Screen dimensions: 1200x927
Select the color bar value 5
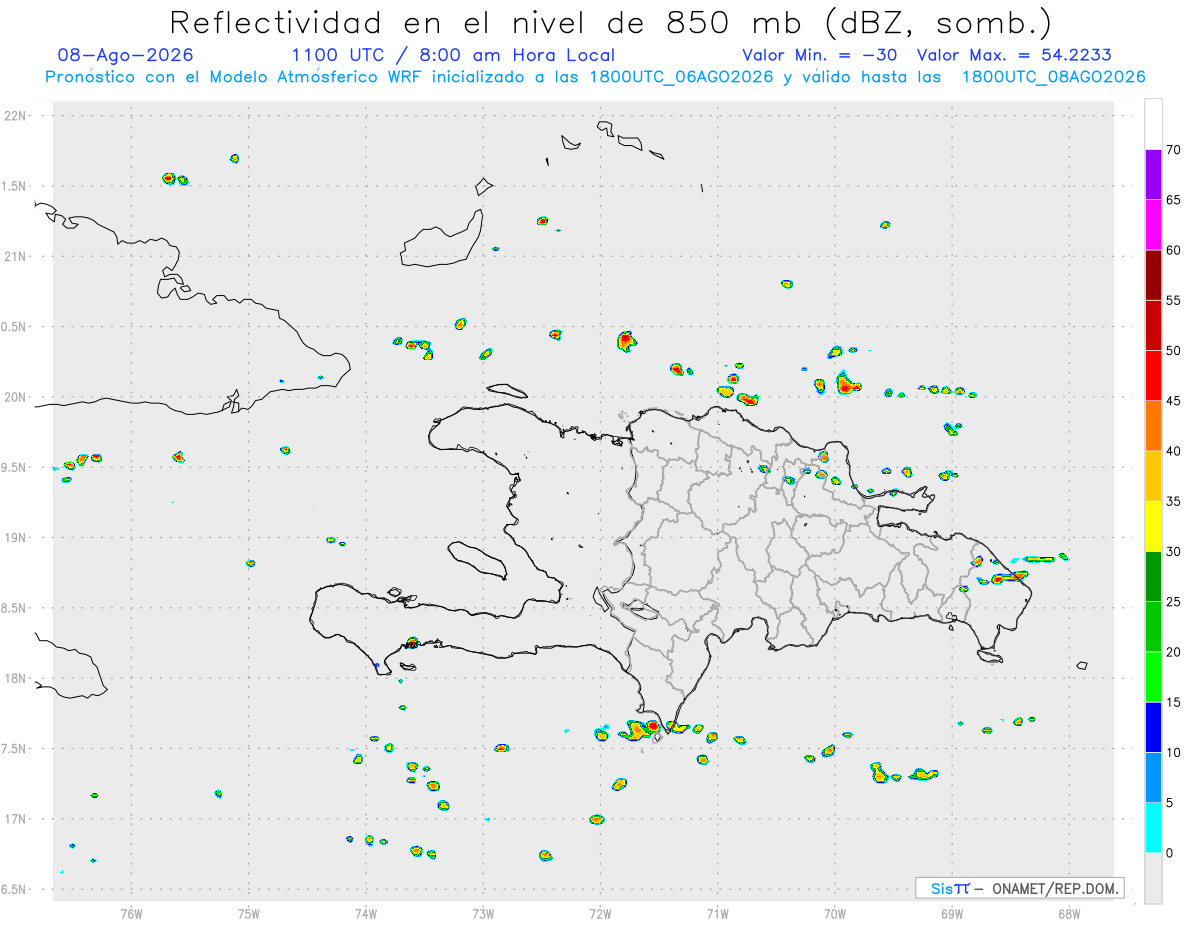click(1170, 803)
